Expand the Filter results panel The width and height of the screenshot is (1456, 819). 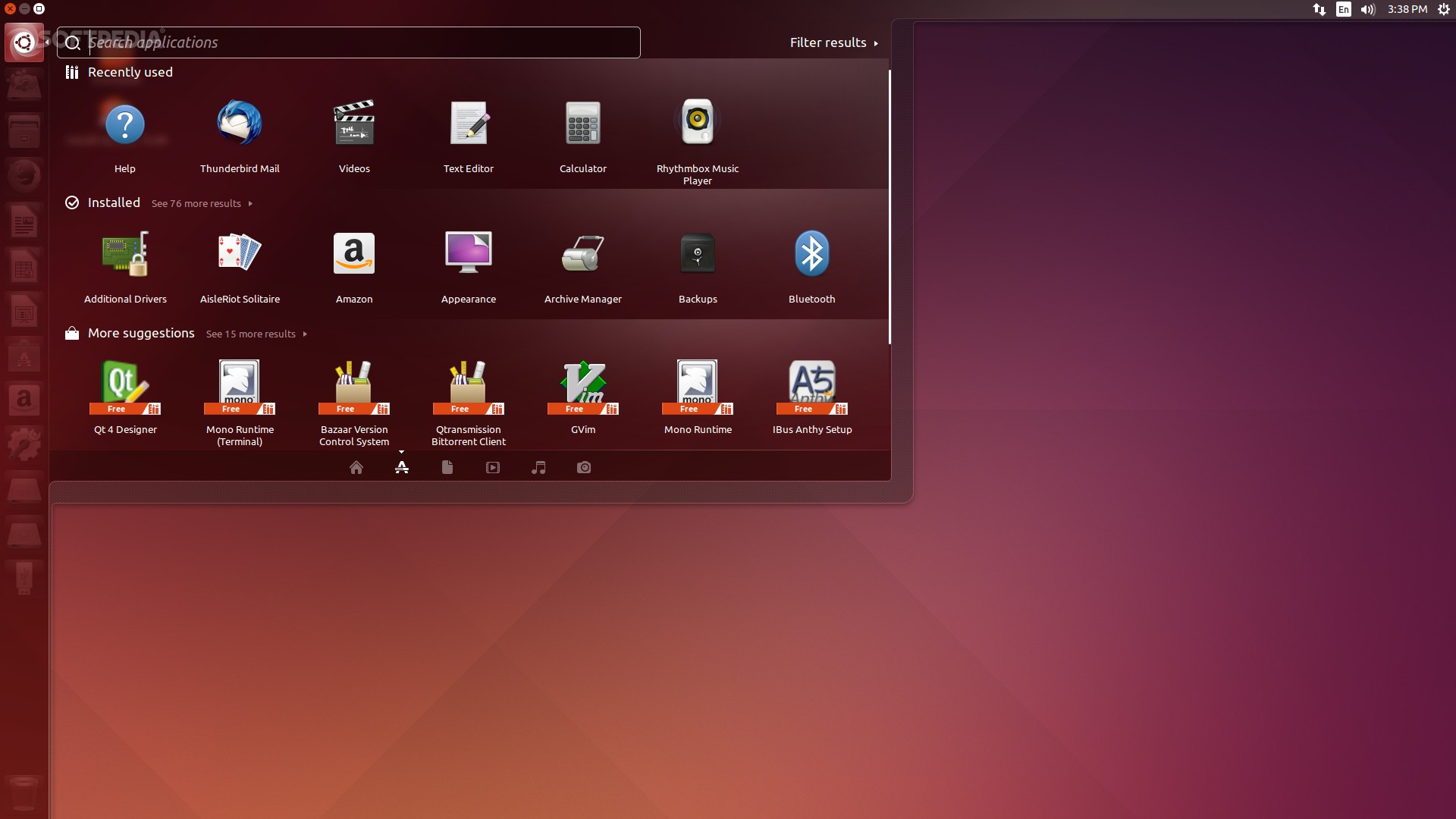[833, 43]
